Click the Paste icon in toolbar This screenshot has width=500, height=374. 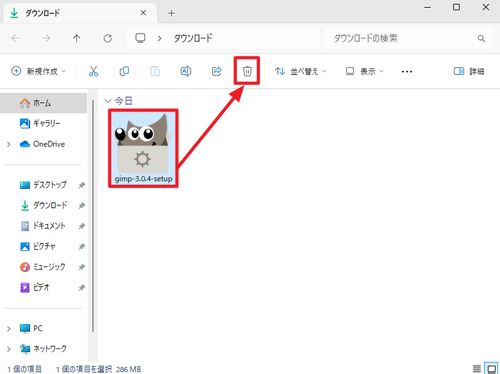pos(155,71)
